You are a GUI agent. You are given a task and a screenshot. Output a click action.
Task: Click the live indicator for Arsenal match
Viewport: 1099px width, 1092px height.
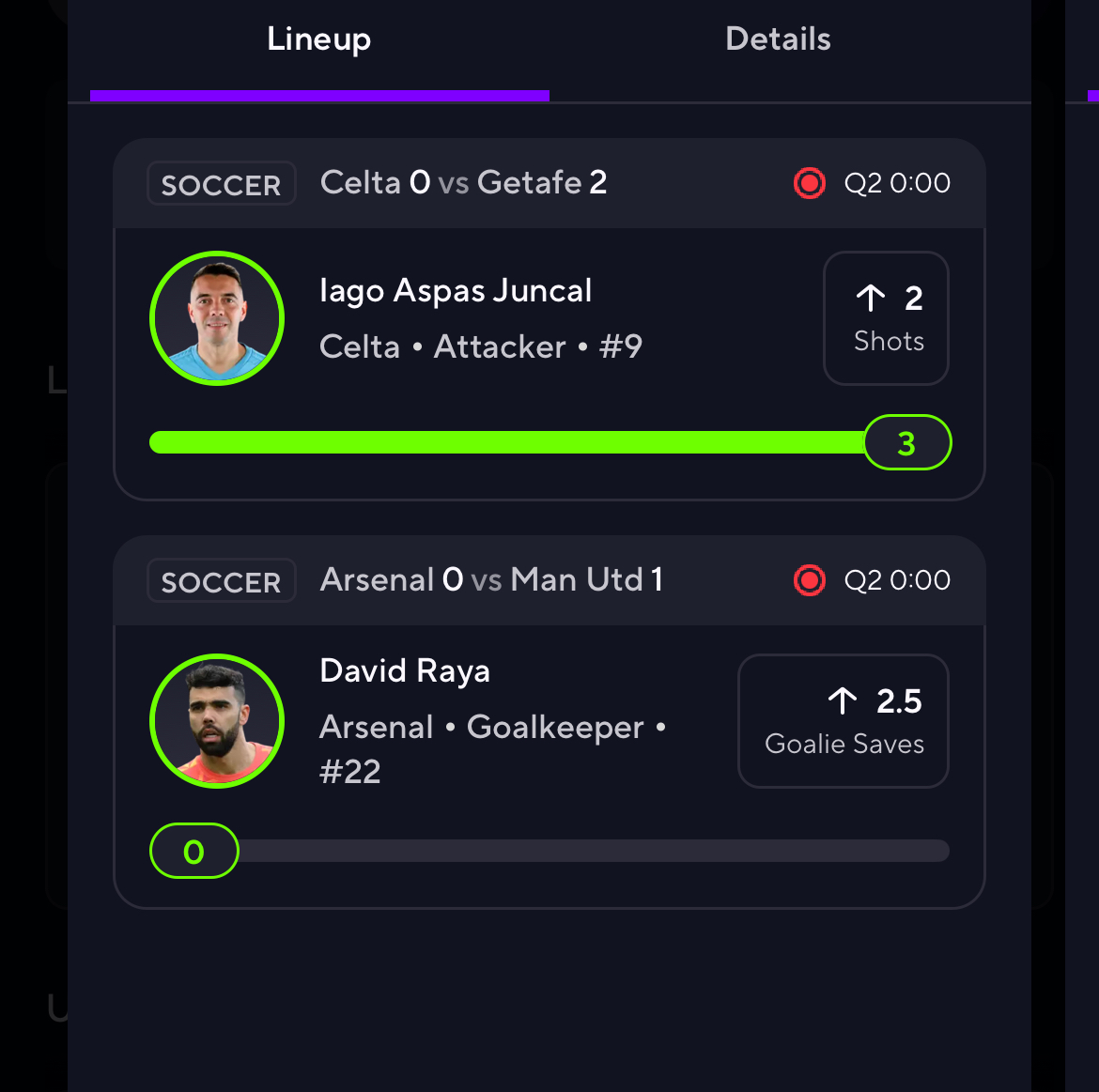click(809, 580)
